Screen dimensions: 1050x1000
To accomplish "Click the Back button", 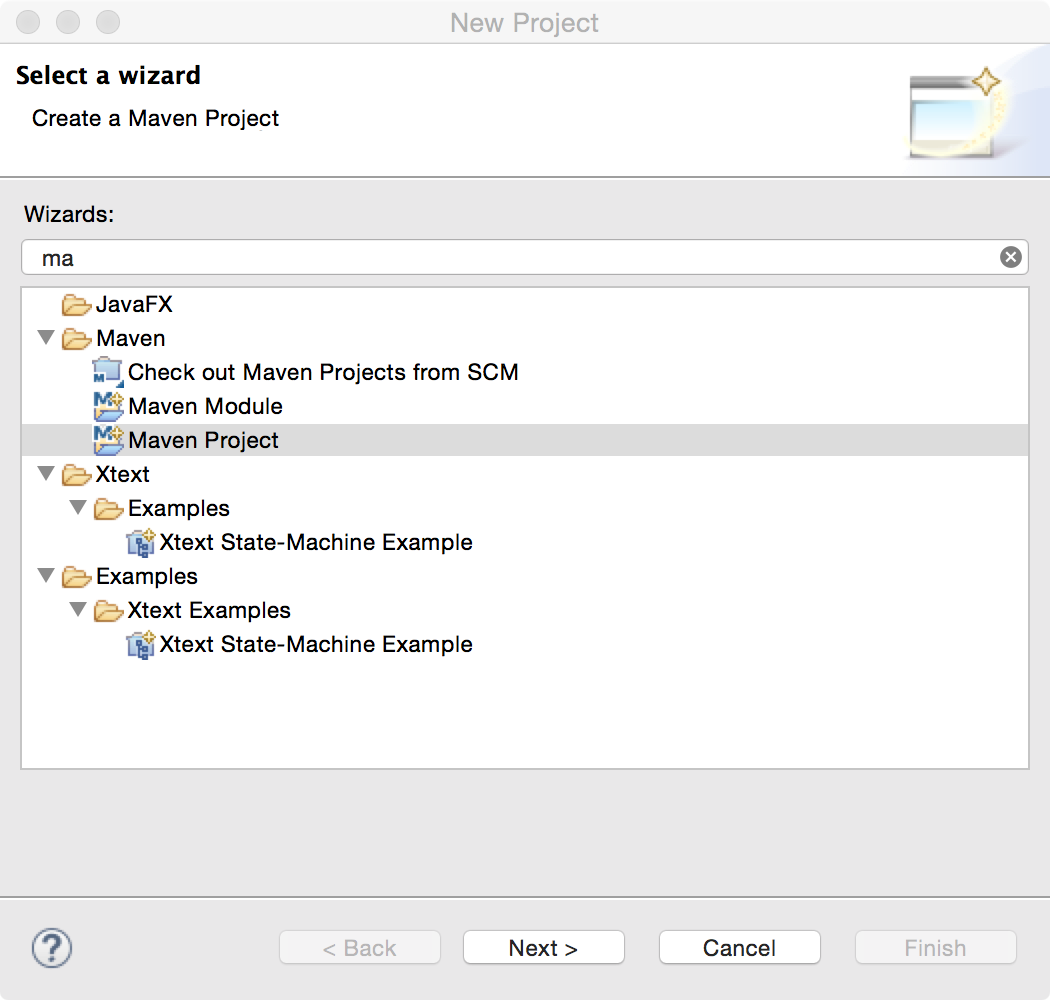I will (x=360, y=947).
